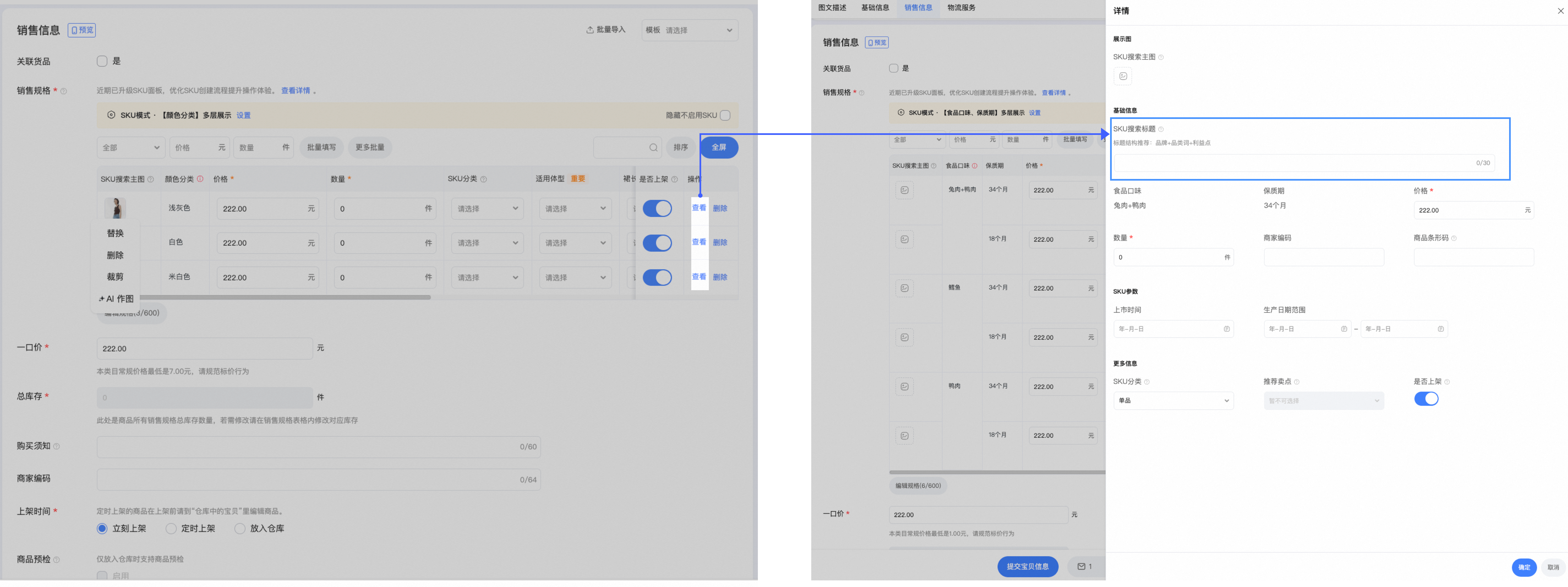This screenshot has height=587, width=1568.
Task: Click the 批量导入 upload icon
Action: (x=589, y=30)
